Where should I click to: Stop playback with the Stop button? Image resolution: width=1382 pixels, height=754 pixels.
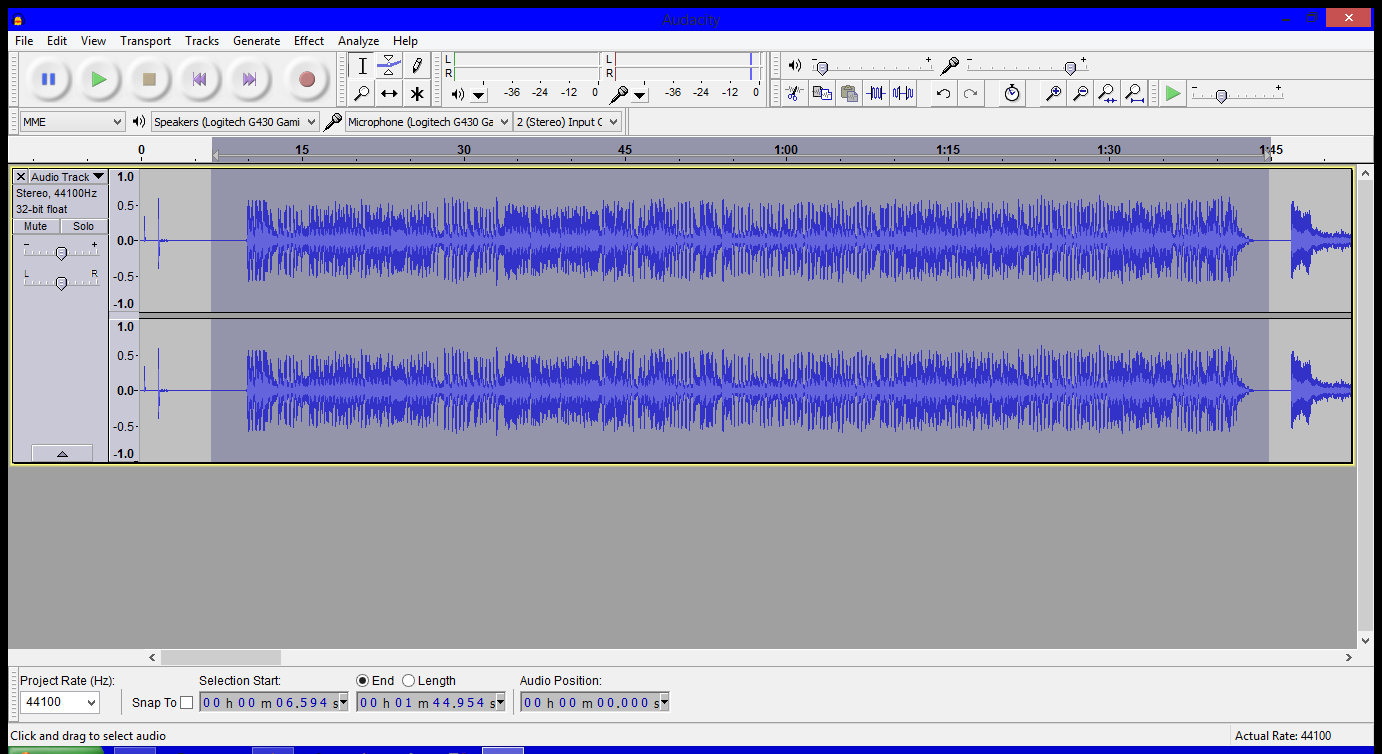point(149,79)
